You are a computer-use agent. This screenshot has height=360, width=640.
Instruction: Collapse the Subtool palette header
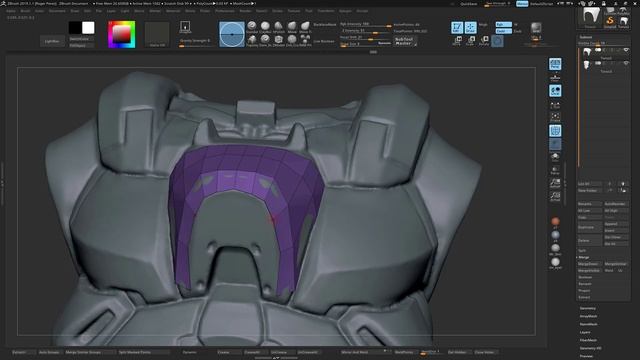point(586,37)
